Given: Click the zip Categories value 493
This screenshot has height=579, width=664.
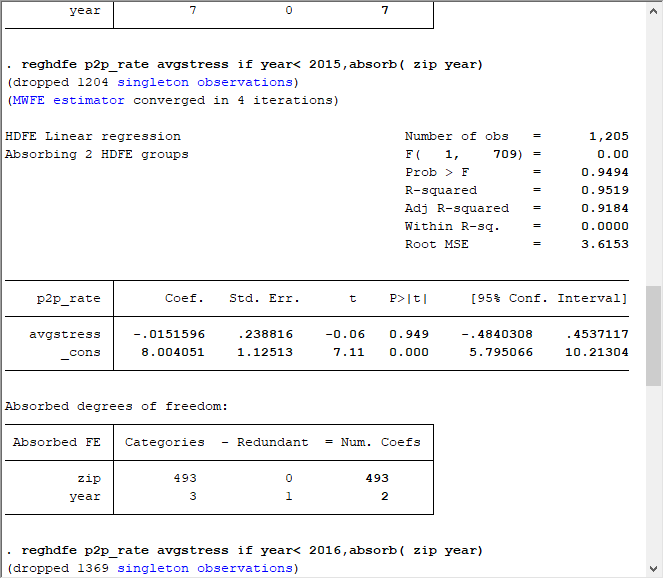Looking at the screenshot, I should point(185,478).
